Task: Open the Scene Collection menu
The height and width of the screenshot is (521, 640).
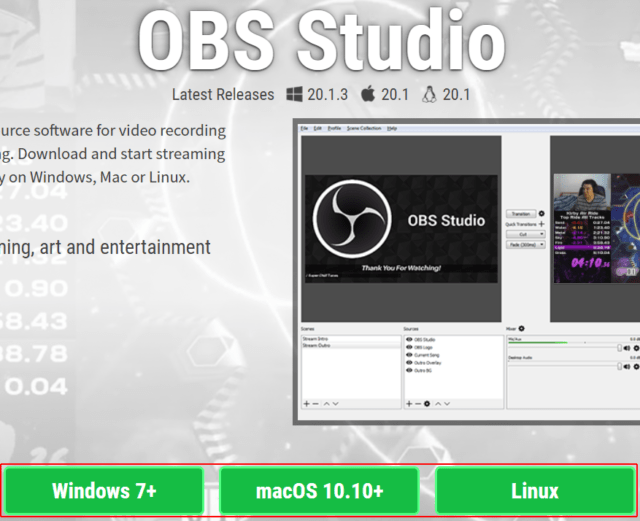Action: (x=364, y=128)
